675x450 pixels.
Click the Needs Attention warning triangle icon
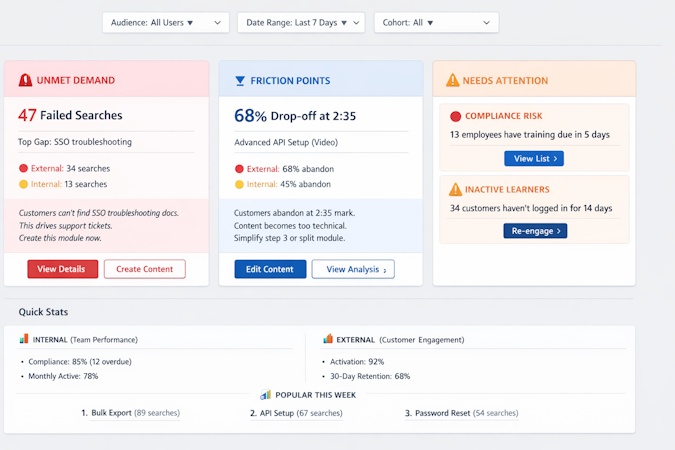pos(452,80)
